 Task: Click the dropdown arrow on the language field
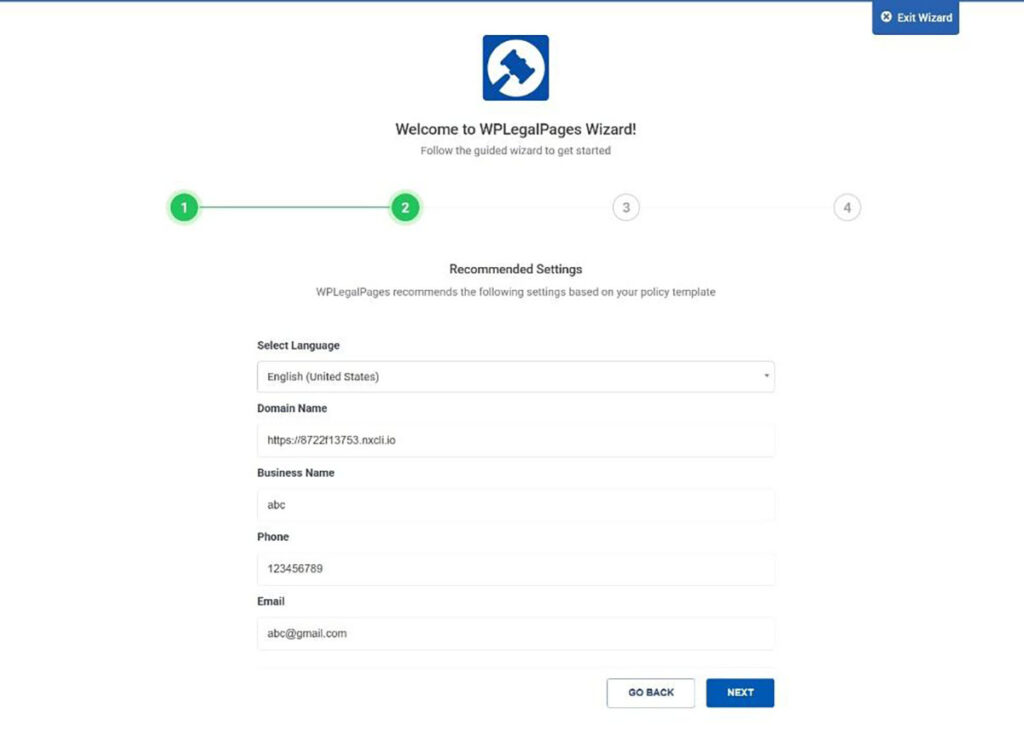click(766, 376)
